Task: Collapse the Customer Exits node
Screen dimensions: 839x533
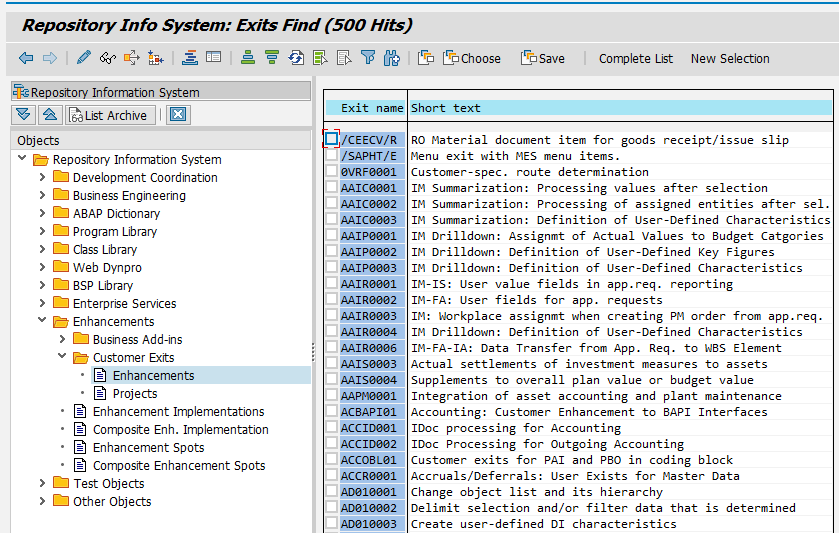Action: (62, 356)
